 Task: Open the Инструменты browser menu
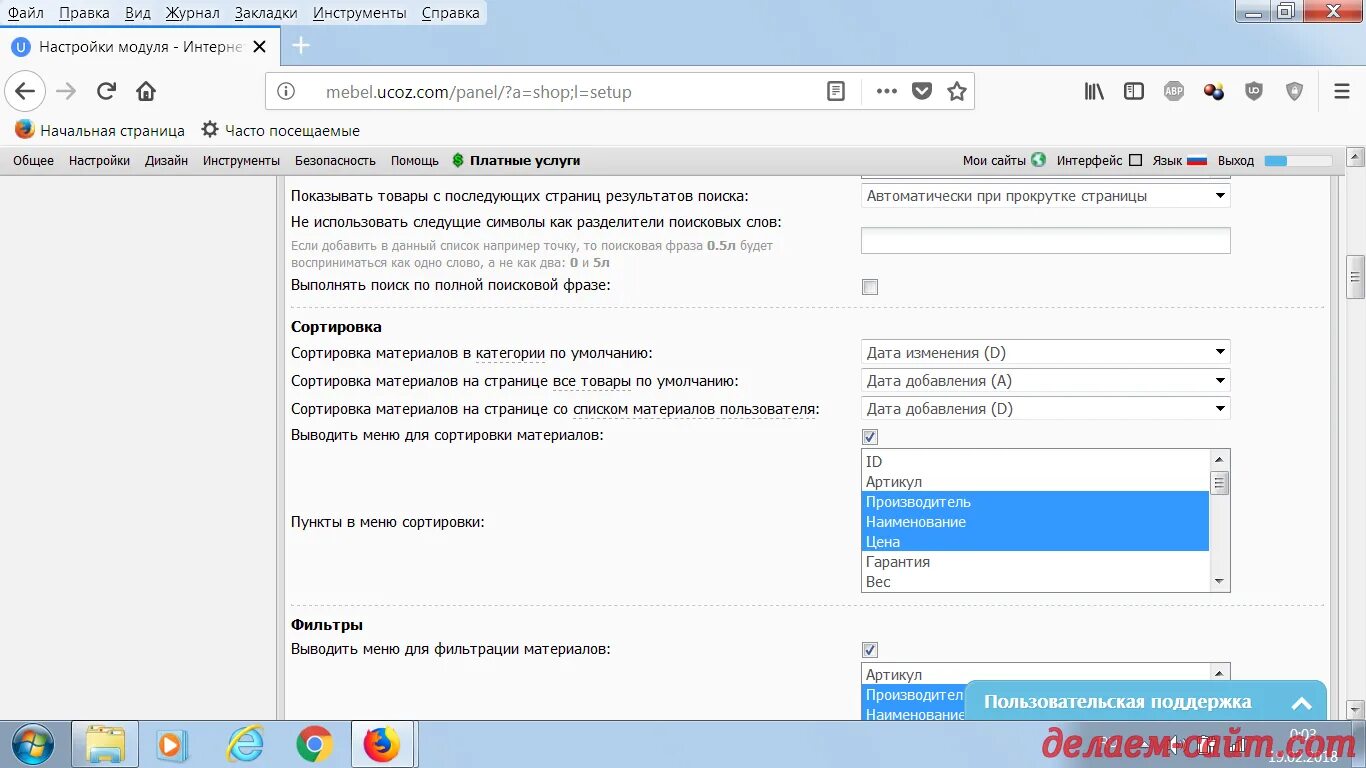[x=360, y=13]
